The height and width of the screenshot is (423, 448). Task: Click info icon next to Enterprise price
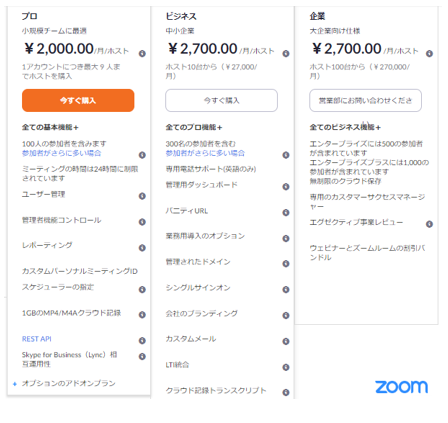[429, 54]
